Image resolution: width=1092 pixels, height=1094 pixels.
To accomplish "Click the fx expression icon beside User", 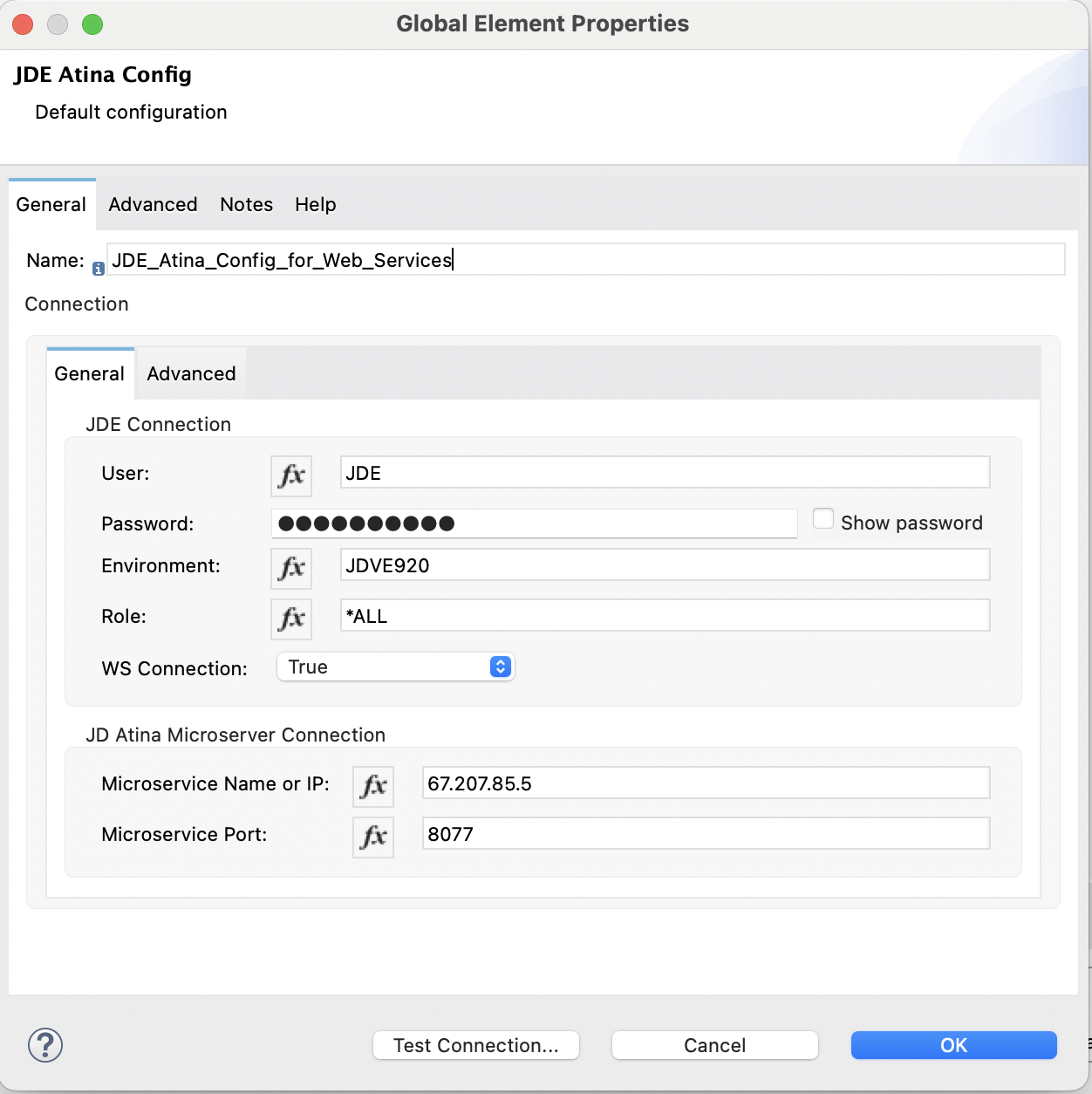I will coord(291,475).
